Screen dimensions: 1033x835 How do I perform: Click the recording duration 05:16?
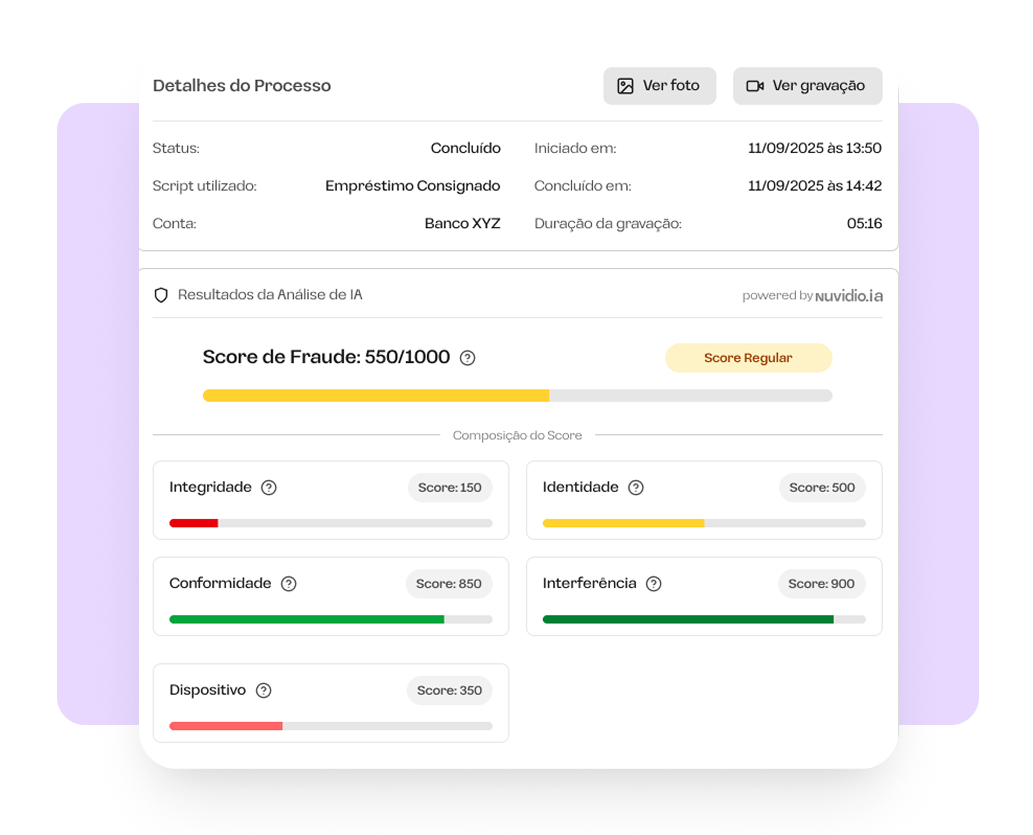pyautogui.click(x=864, y=223)
